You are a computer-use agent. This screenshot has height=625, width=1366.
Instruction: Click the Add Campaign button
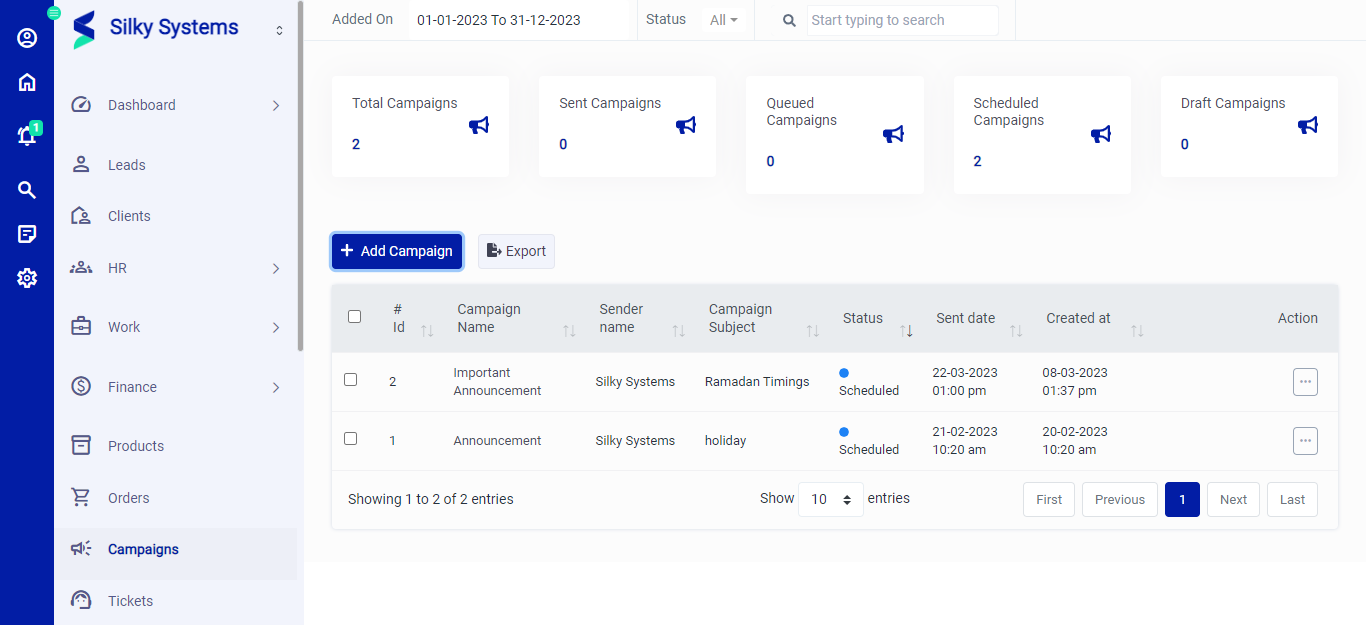pyautogui.click(x=397, y=251)
